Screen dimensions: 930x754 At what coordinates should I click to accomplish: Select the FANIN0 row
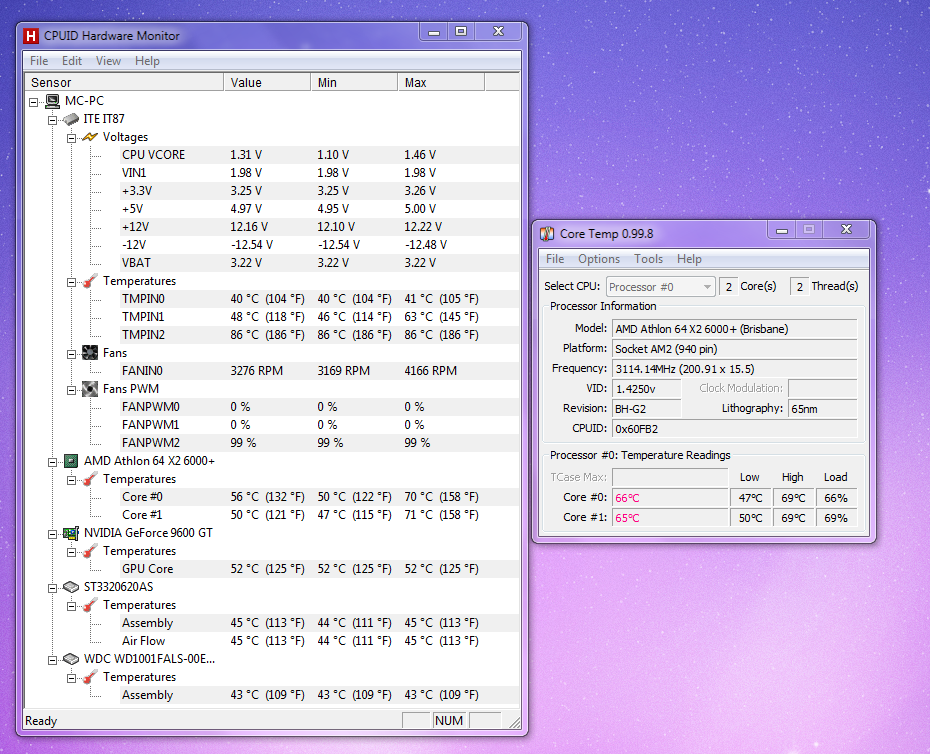coord(319,371)
